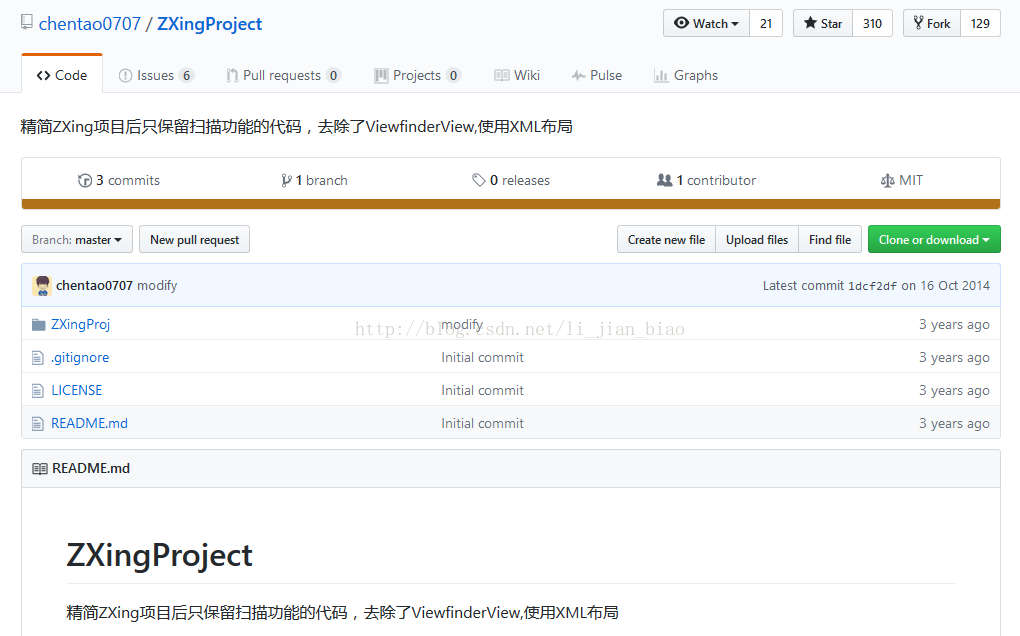This screenshot has width=1020, height=636.
Task: Open the README.md file link
Action: tap(89, 423)
